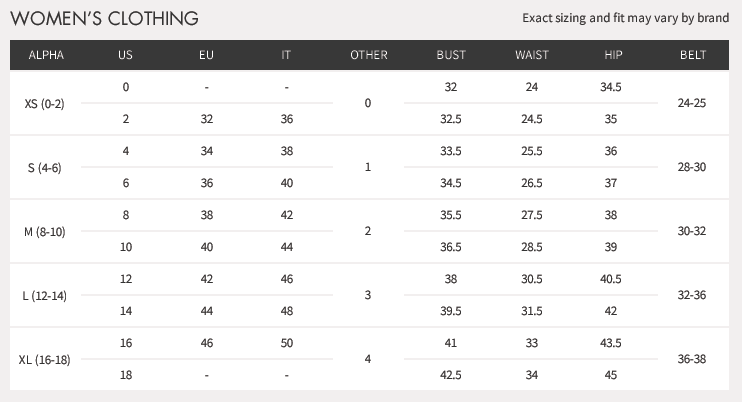Select the US column header

point(125,55)
